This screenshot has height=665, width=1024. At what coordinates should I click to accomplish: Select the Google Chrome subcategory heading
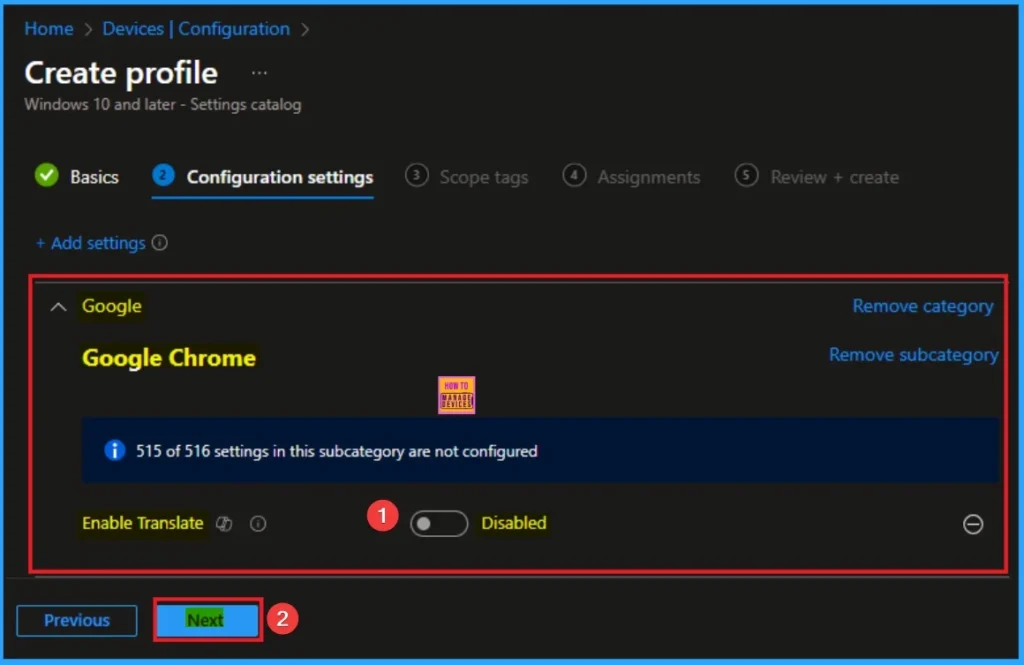[168, 358]
